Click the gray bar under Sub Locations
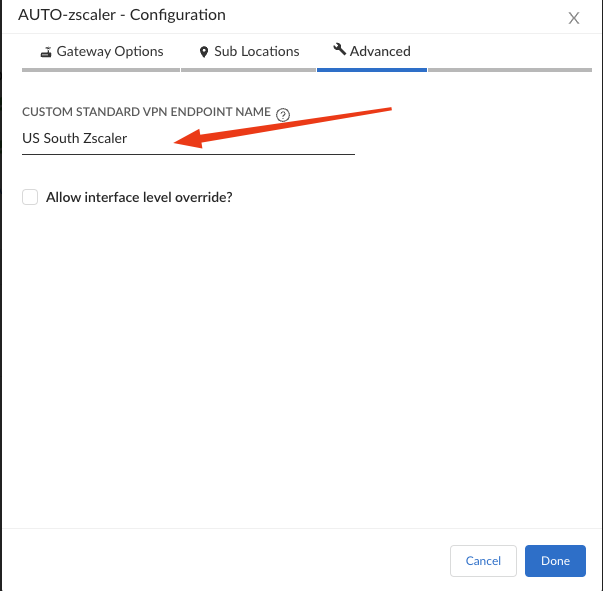 (249, 70)
